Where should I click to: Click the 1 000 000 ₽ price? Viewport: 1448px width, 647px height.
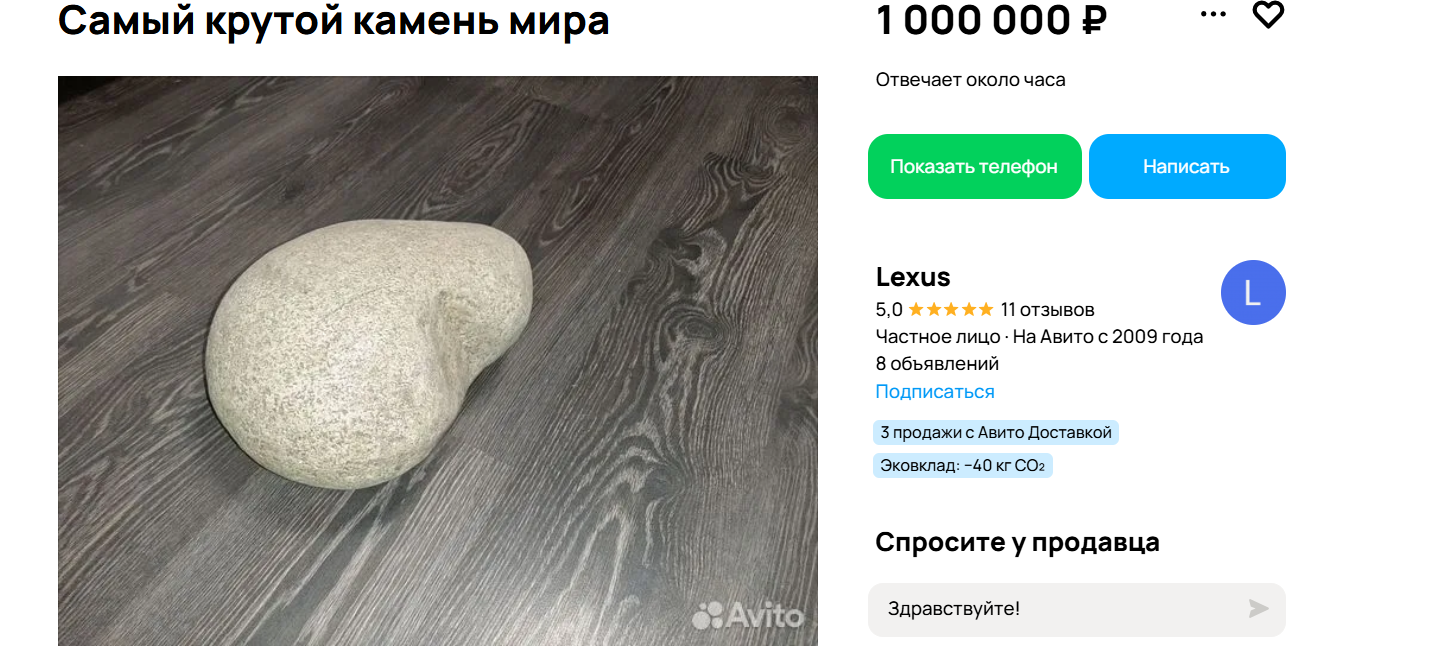coord(991,20)
